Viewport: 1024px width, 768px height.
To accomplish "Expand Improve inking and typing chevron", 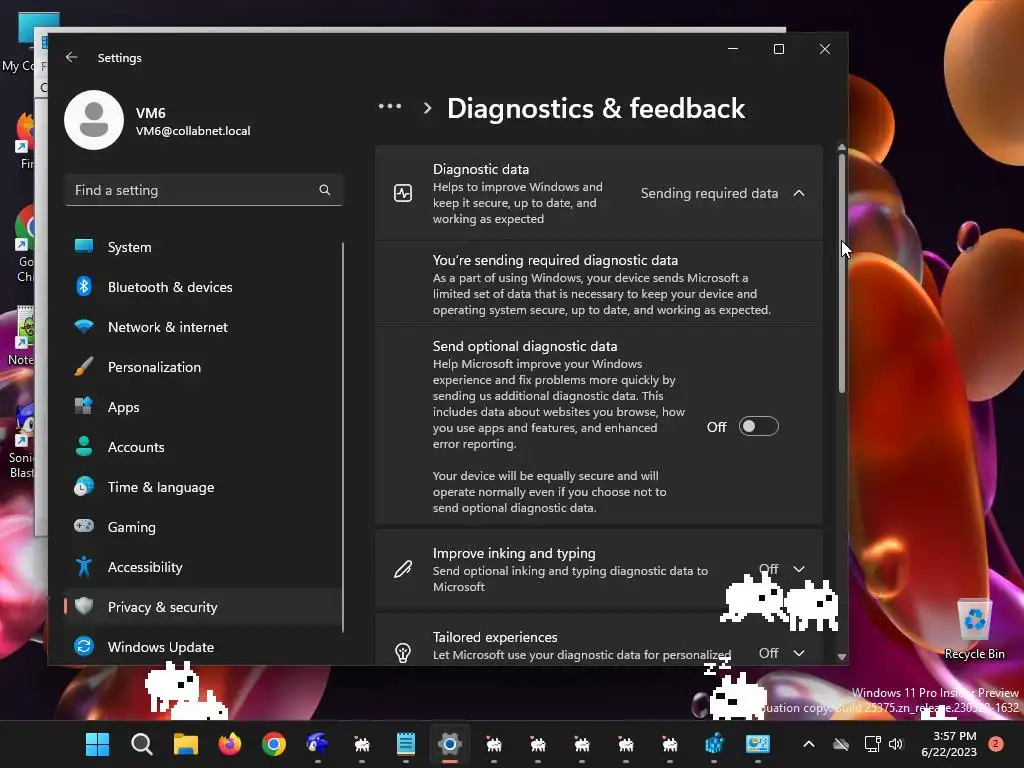I will [x=799, y=569].
